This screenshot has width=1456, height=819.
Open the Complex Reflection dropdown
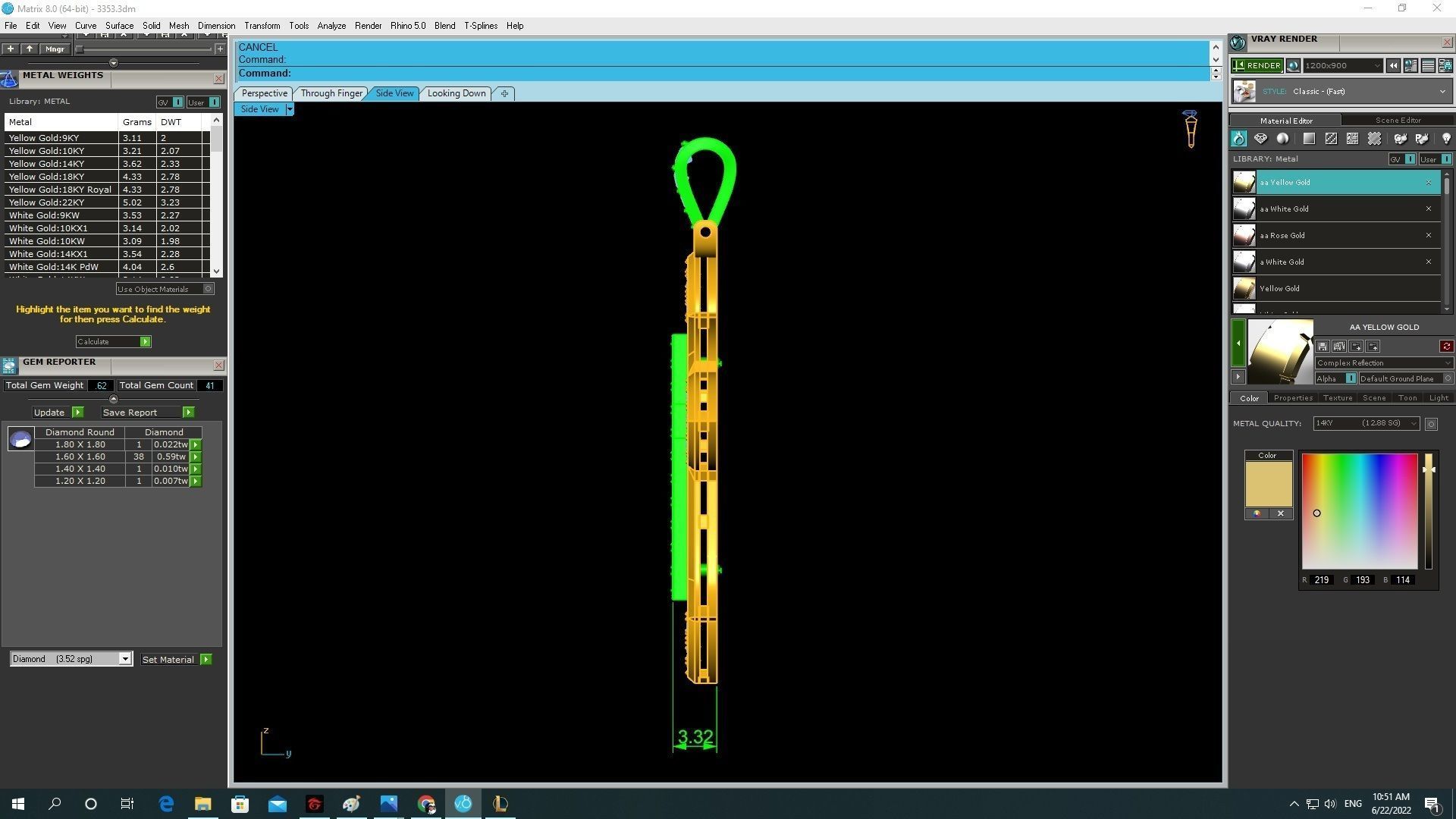1384,363
